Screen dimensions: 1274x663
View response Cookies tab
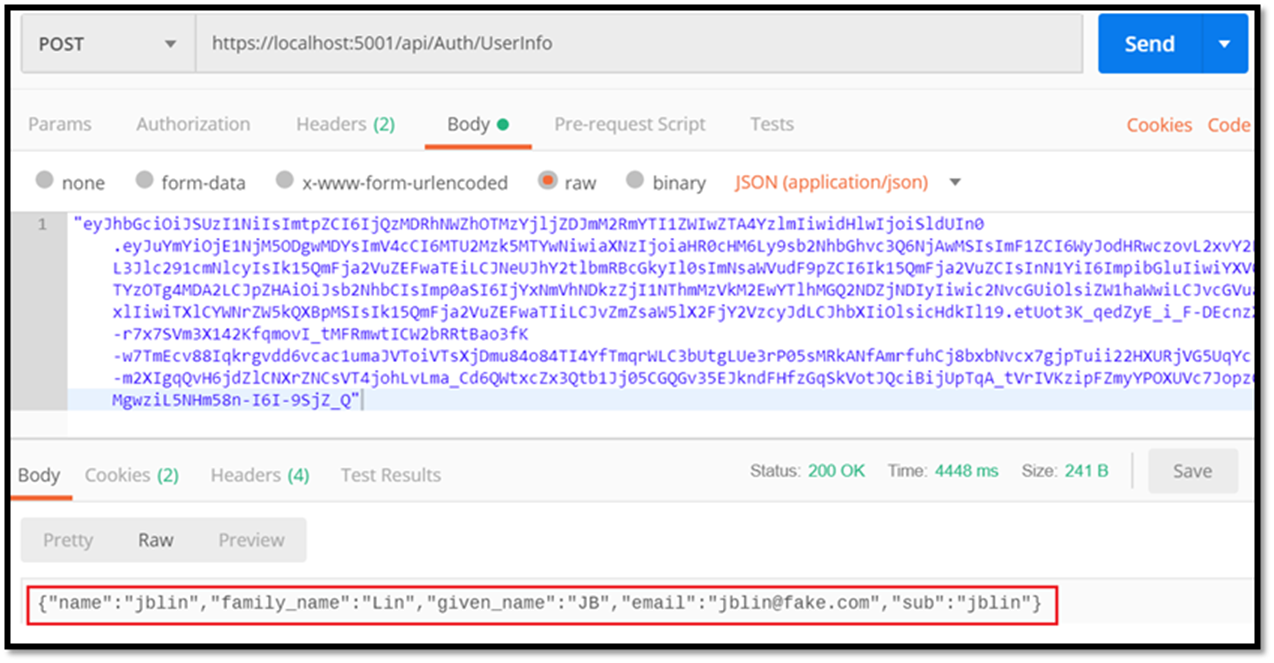pos(131,475)
